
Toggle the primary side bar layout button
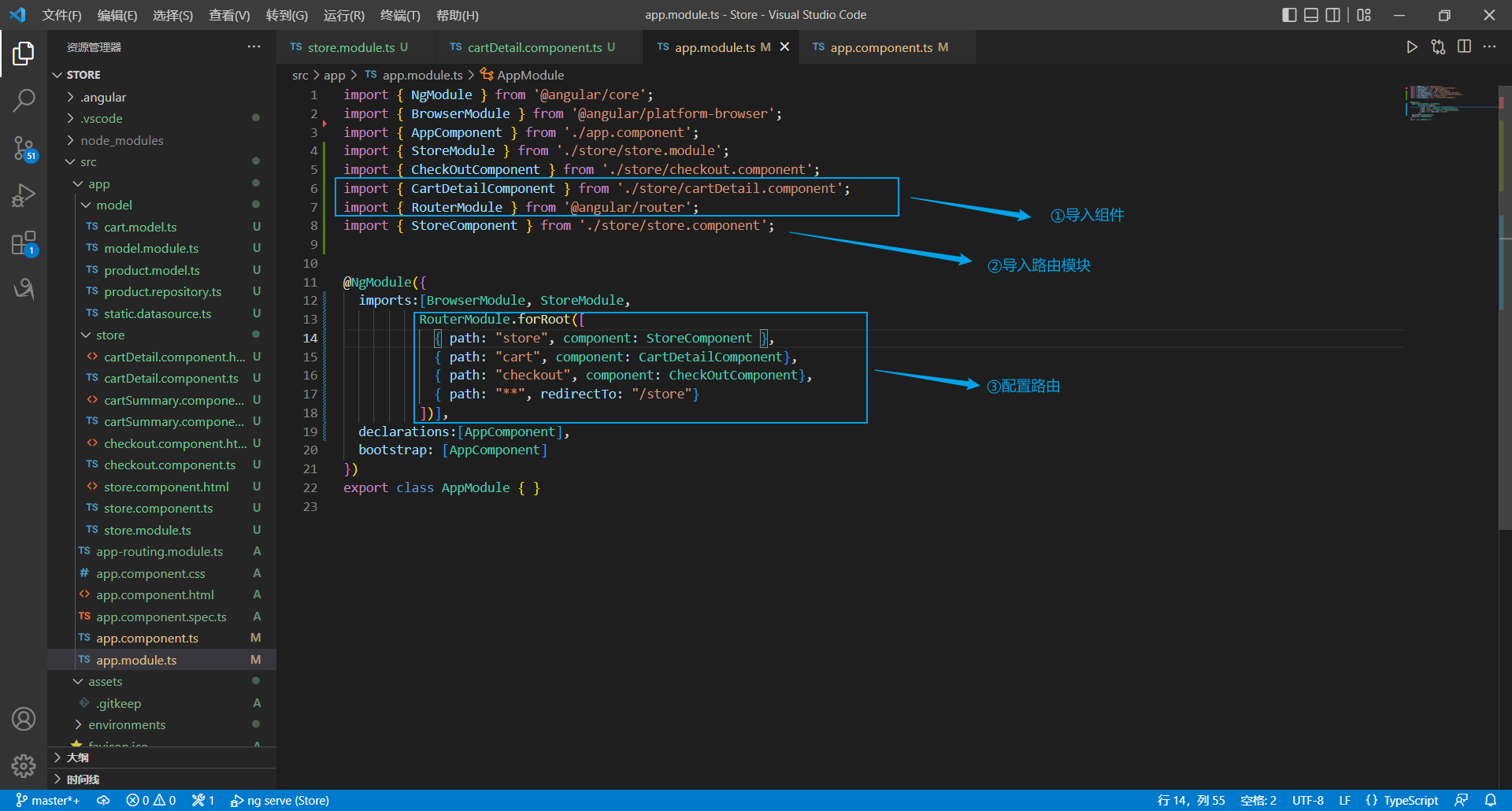[1289, 15]
